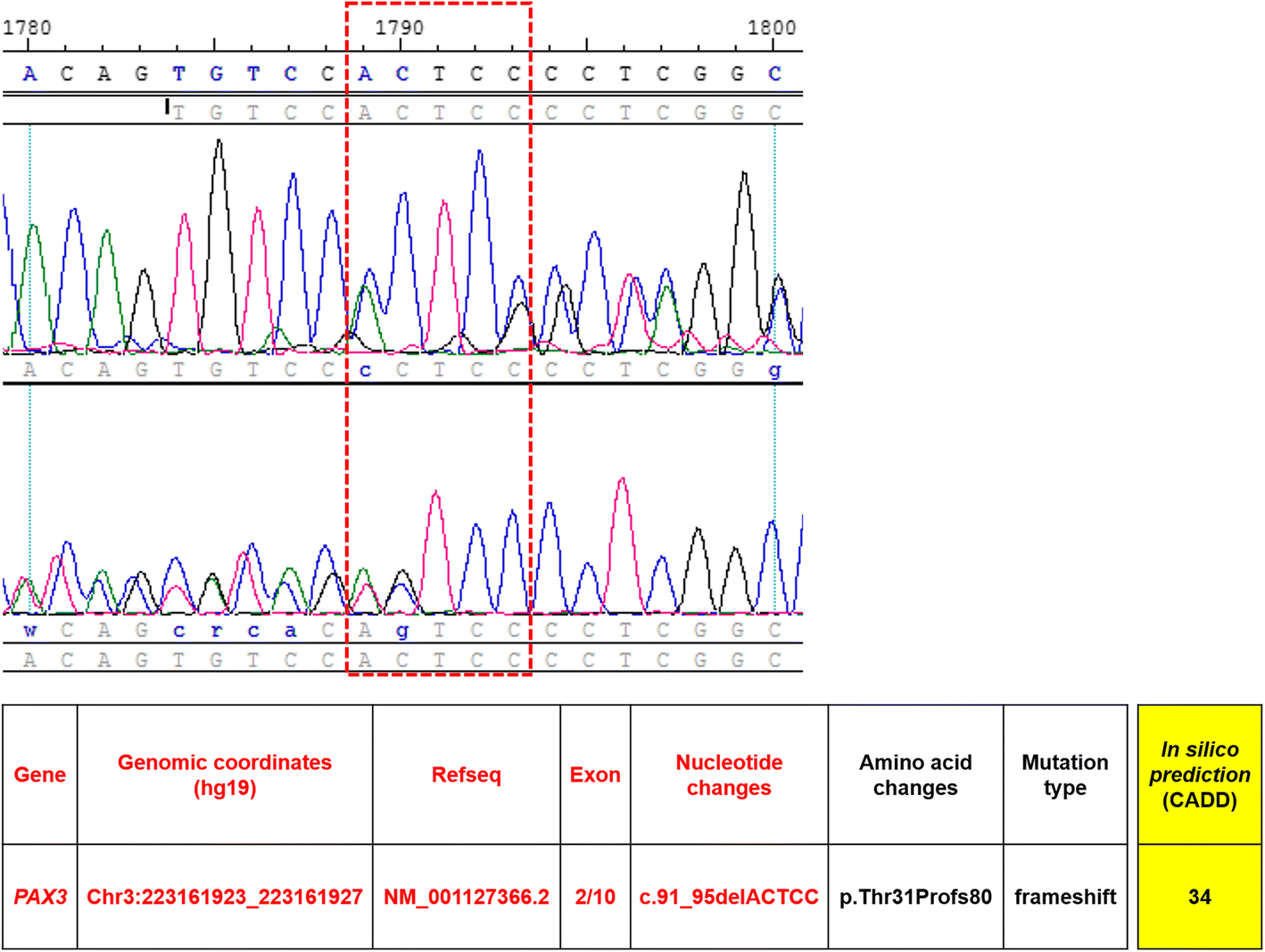This screenshot has height=952, width=1265.
Task: Select the 'Refseq' column header
Action: point(467,774)
